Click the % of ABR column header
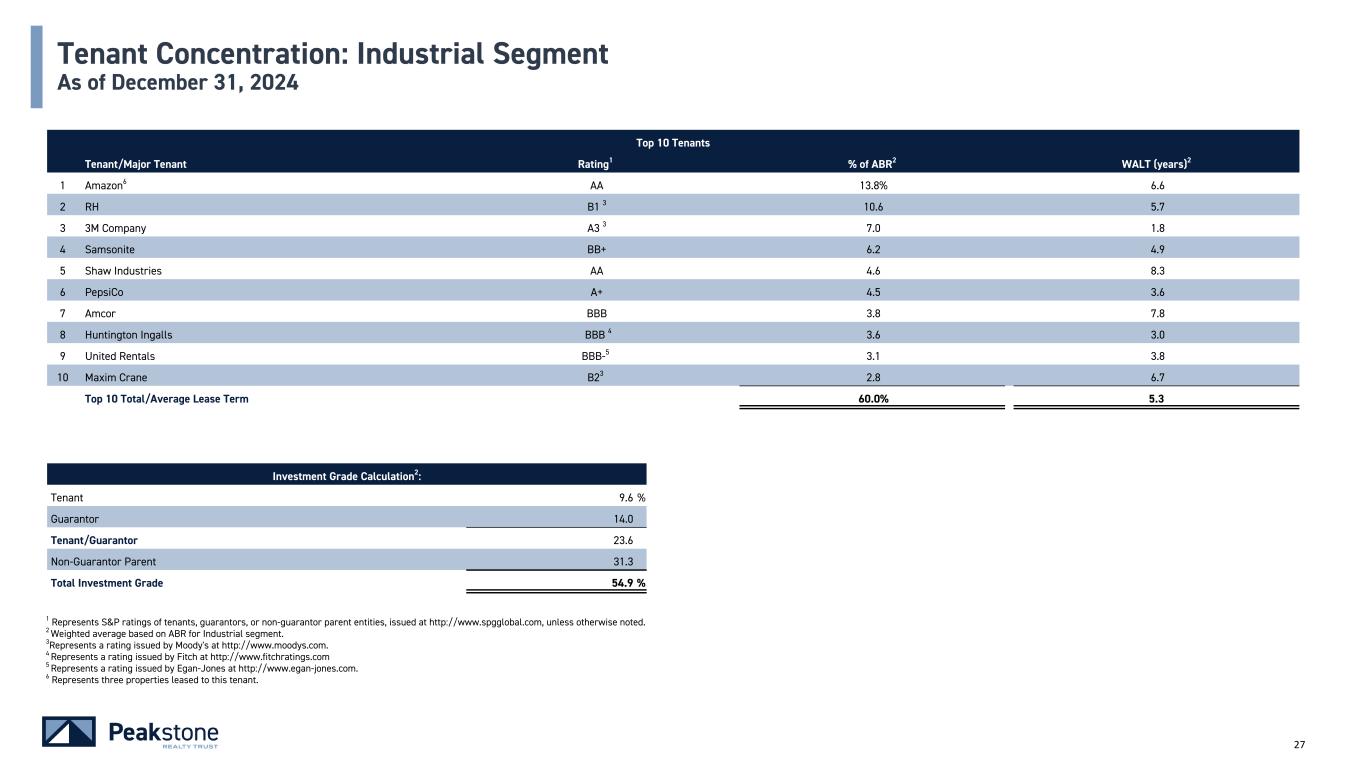Viewport: 1365px width, 768px height. pos(870,163)
